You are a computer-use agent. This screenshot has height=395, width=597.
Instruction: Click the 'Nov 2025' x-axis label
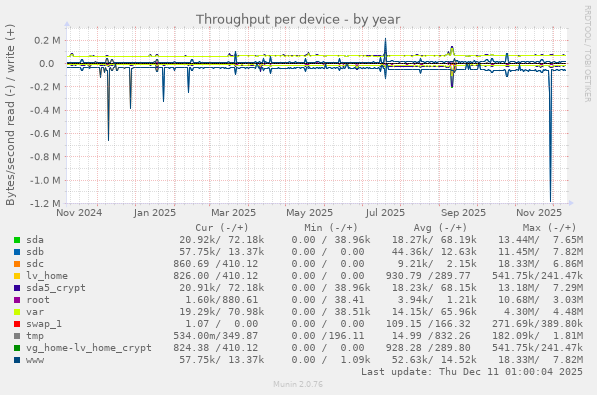[x=539, y=213]
